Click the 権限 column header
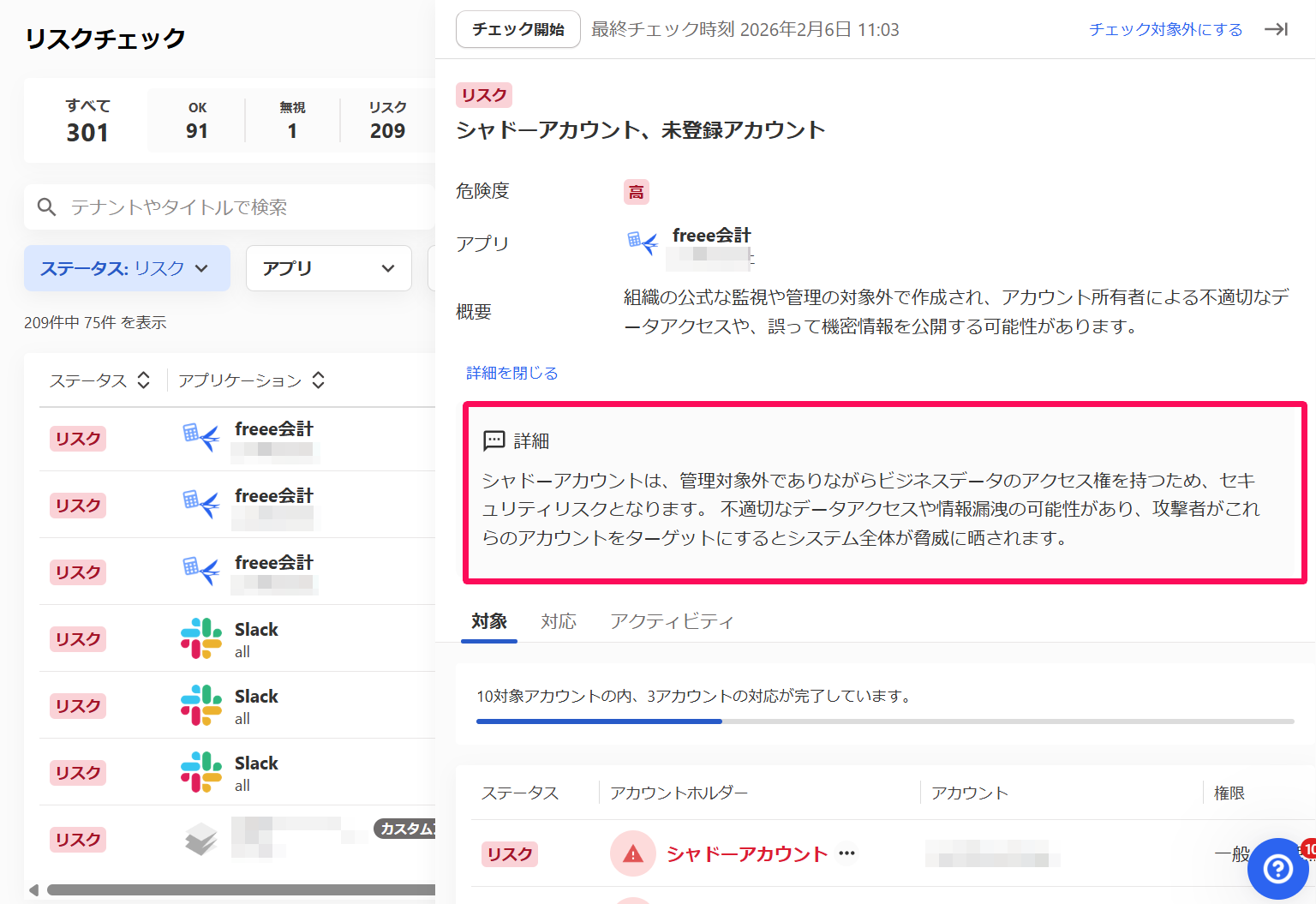 point(1229,793)
